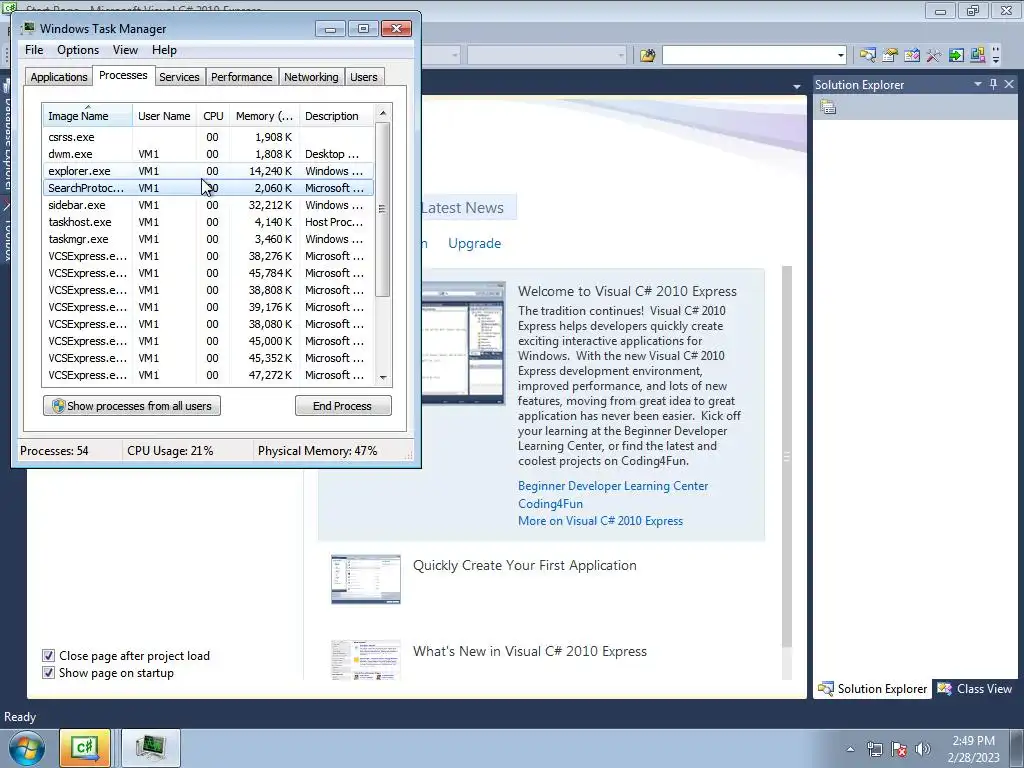Screen dimensions: 1024x768
Task: Expand toolbar options overflow arrow
Action: (996, 56)
